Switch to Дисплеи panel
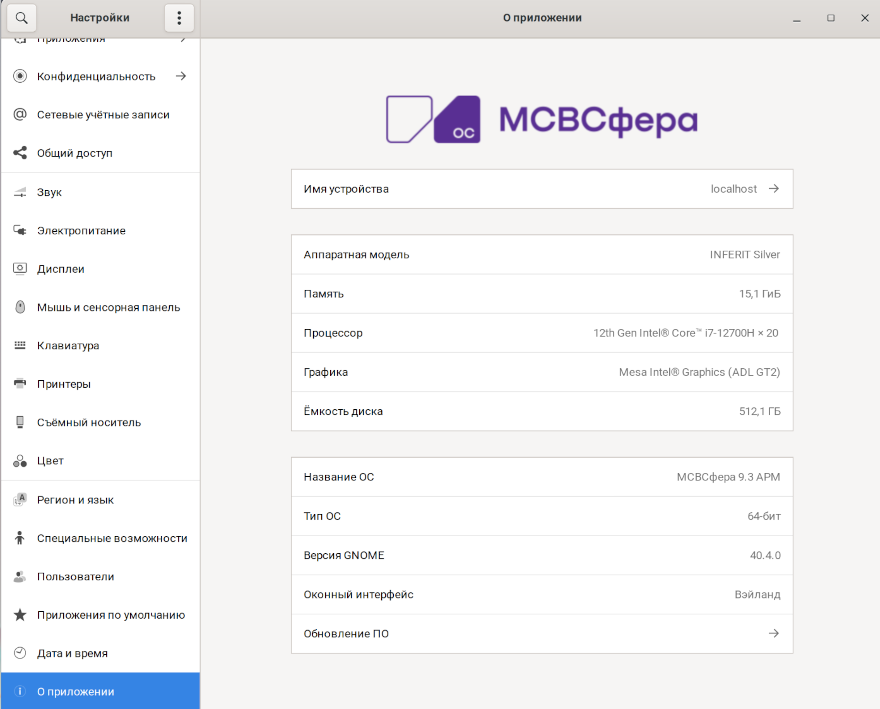This screenshot has width=880, height=709. 100,269
